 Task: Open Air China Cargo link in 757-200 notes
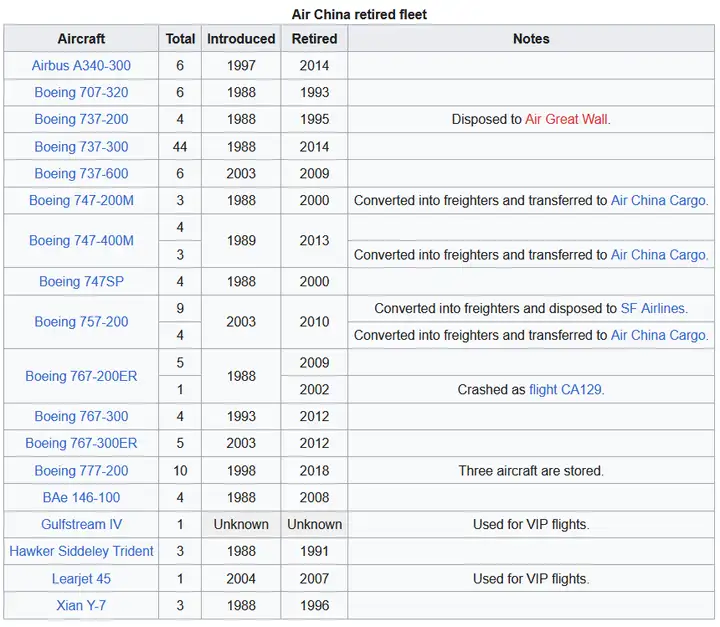(x=658, y=335)
